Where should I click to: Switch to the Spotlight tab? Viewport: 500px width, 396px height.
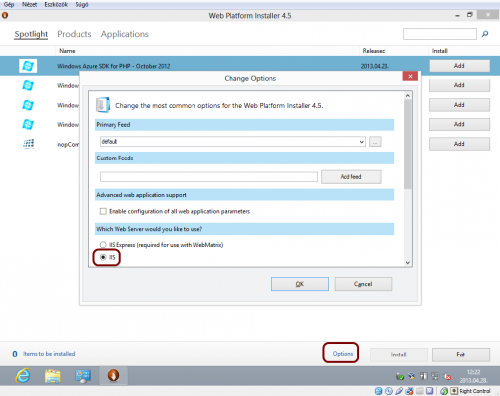tap(31, 34)
